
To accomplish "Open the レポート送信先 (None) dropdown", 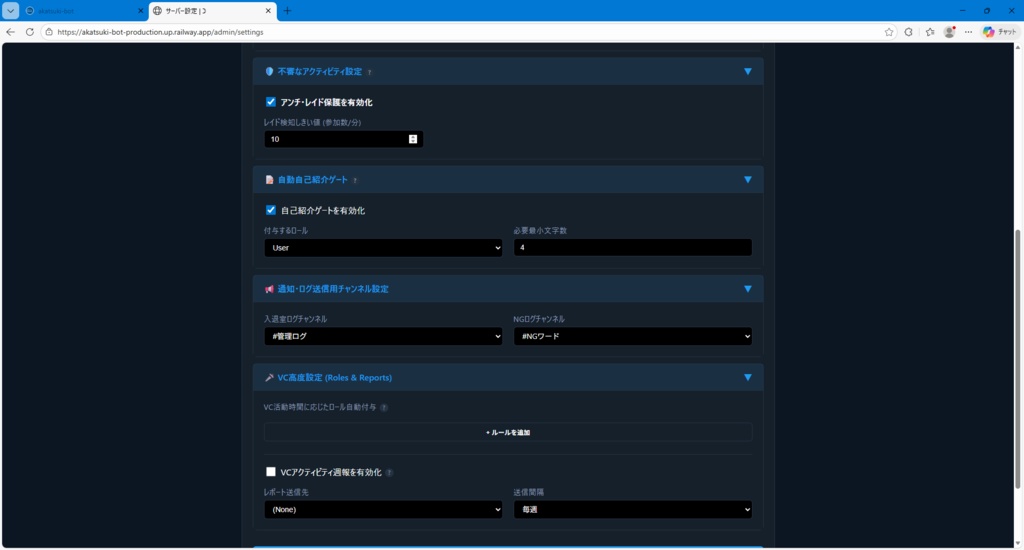I will click(383, 510).
